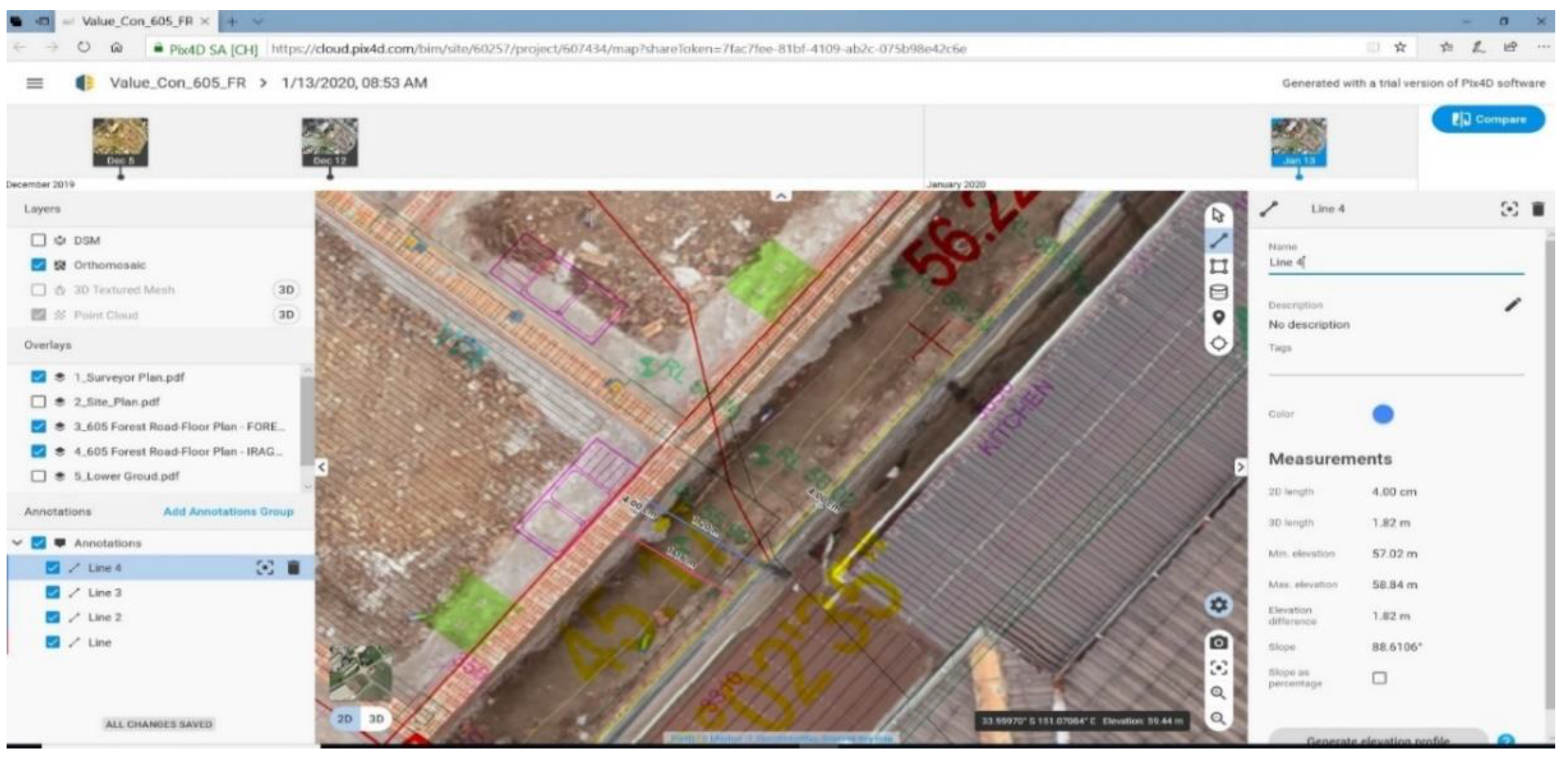Select the volume measurement tool
This screenshot has height=763, width=1568.
point(1218,292)
